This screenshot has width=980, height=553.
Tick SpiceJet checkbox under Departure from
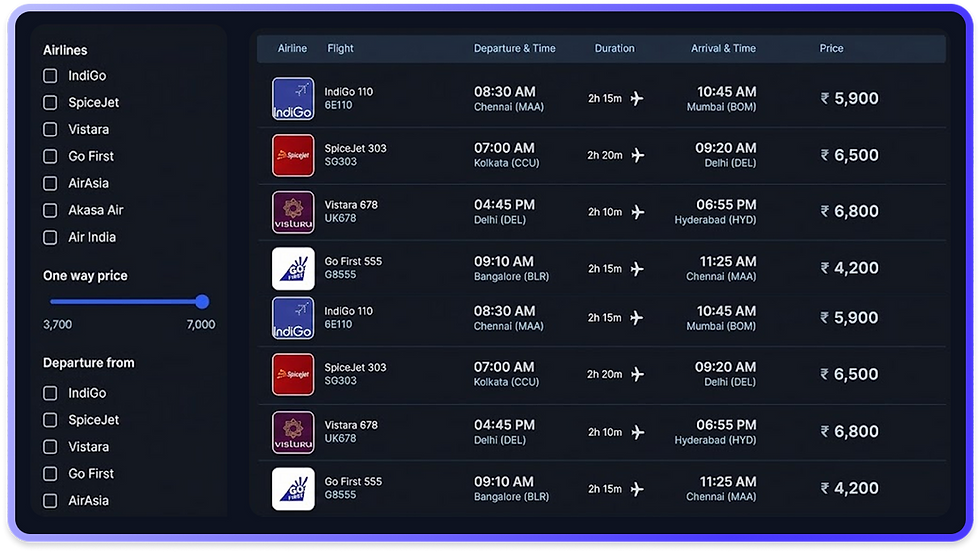pos(50,420)
